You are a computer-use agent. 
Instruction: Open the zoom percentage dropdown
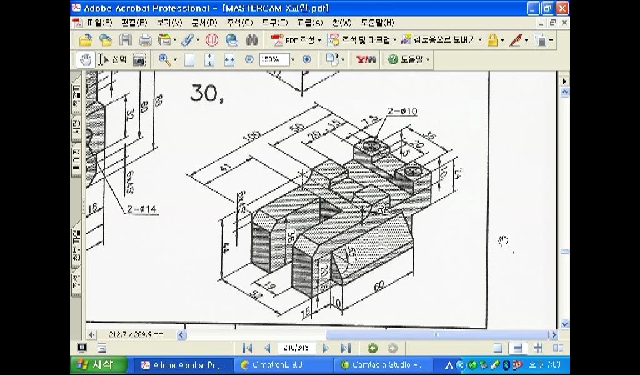click(x=293, y=60)
